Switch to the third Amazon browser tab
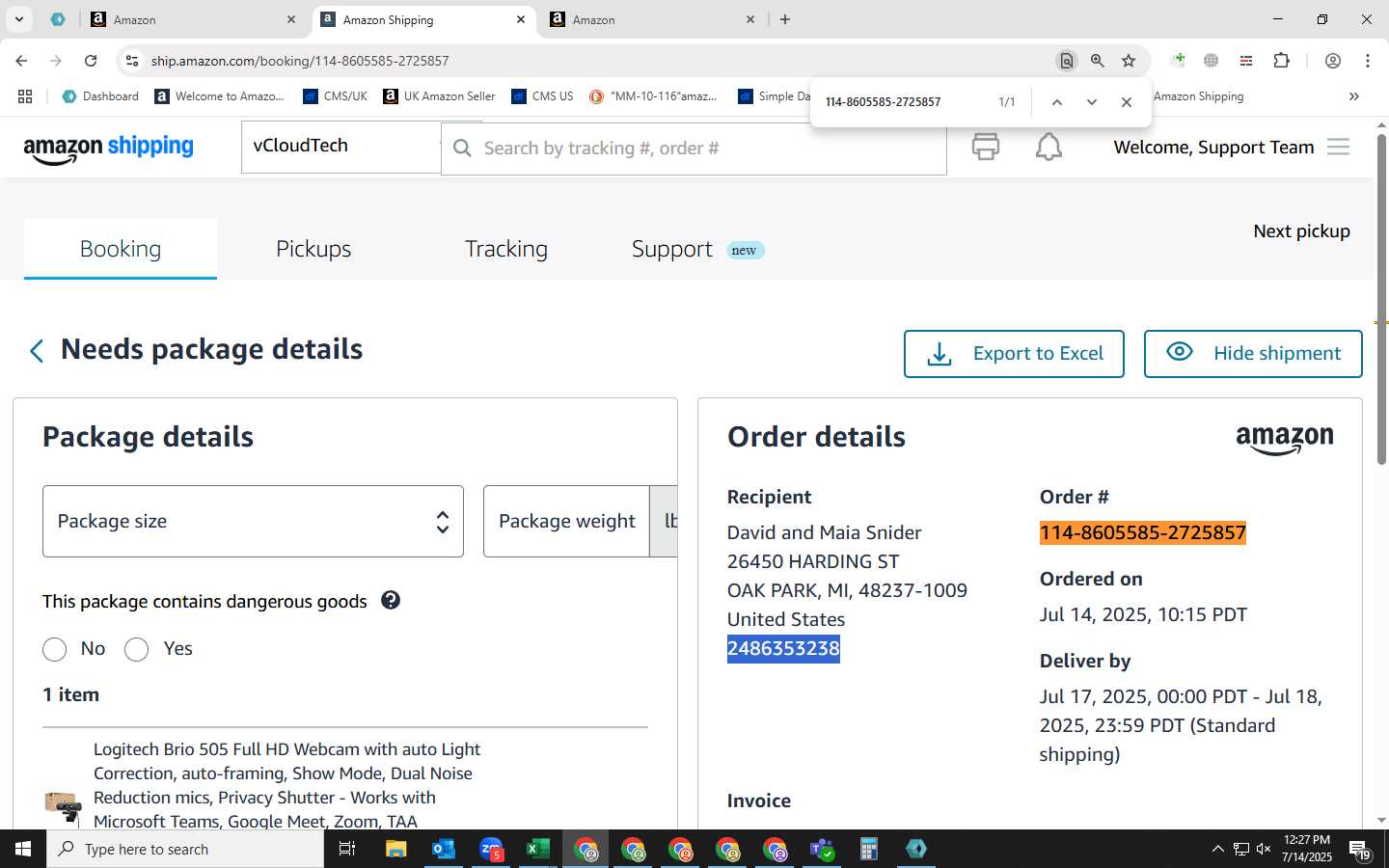Viewport: 1389px width, 868px height. (652, 19)
